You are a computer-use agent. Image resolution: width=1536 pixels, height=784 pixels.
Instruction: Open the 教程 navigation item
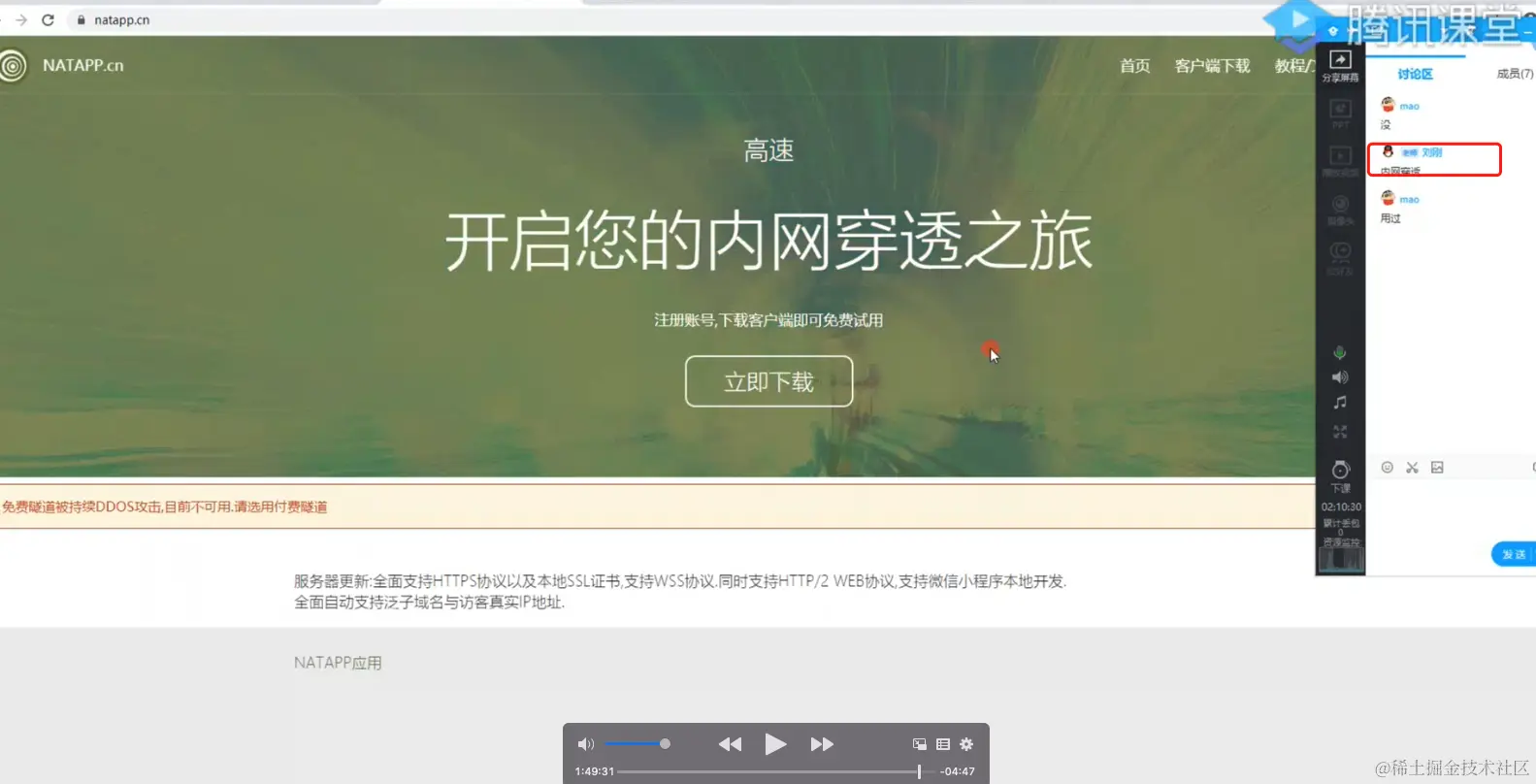click(x=1293, y=66)
